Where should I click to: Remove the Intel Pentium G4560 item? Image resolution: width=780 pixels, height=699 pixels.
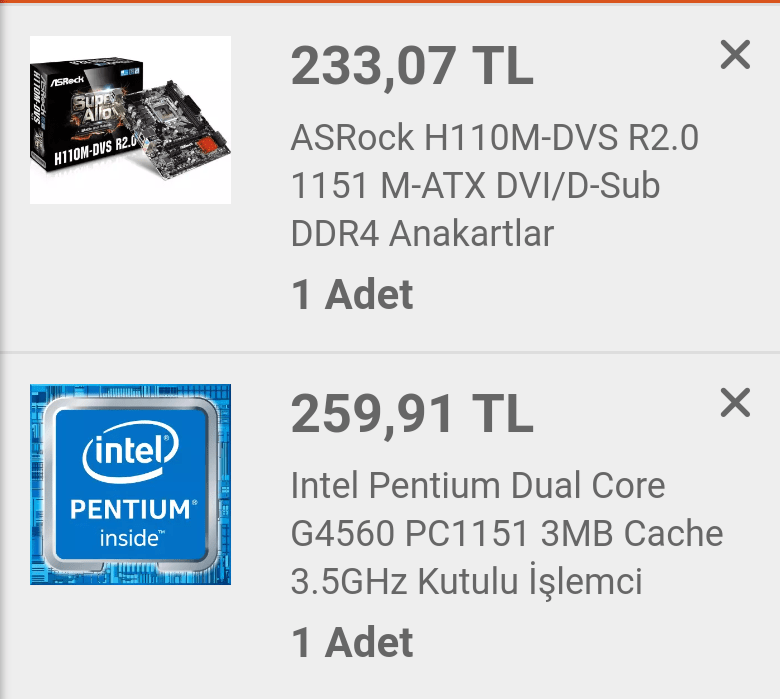click(x=735, y=403)
